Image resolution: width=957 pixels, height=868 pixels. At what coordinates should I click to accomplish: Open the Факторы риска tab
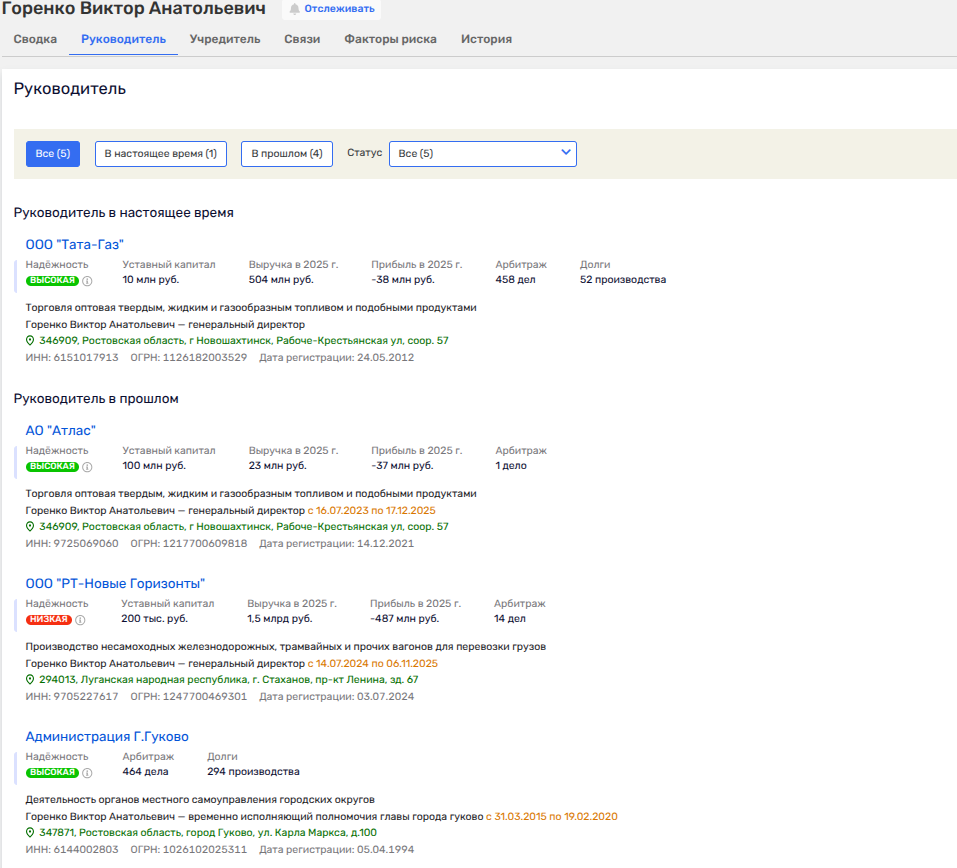point(390,39)
